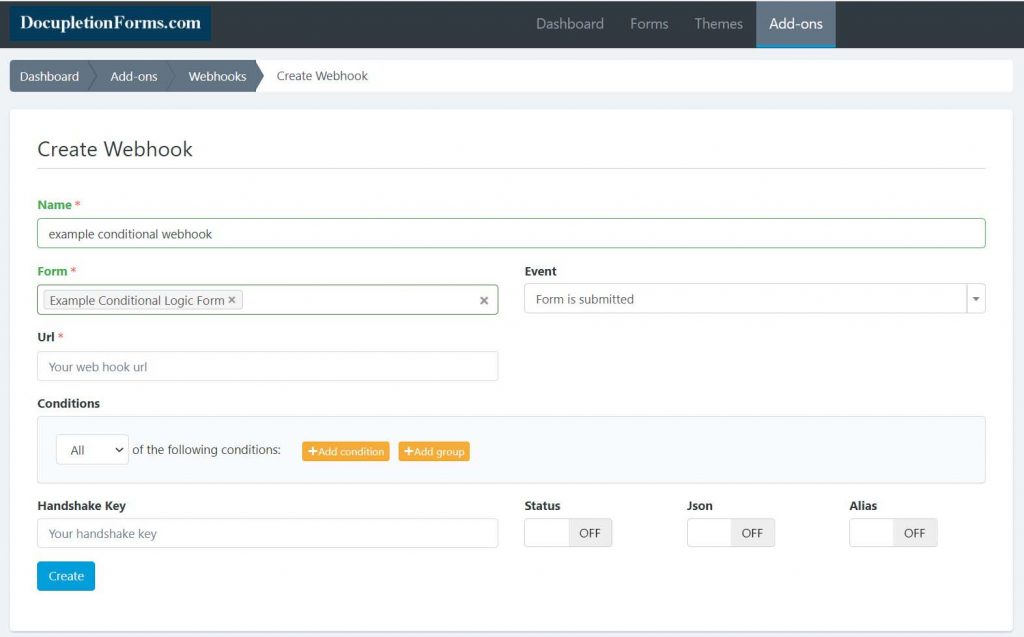The height and width of the screenshot is (637, 1024).
Task: Remove the Example Conditional Logic Form tag
Action: pos(231,299)
